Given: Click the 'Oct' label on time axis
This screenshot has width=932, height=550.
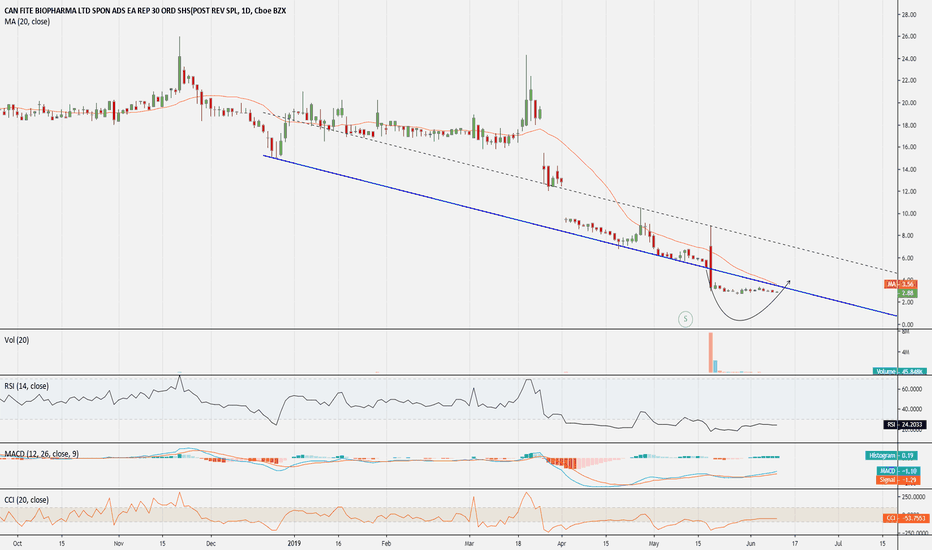Looking at the screenshot, I should (x=17, y=543).
